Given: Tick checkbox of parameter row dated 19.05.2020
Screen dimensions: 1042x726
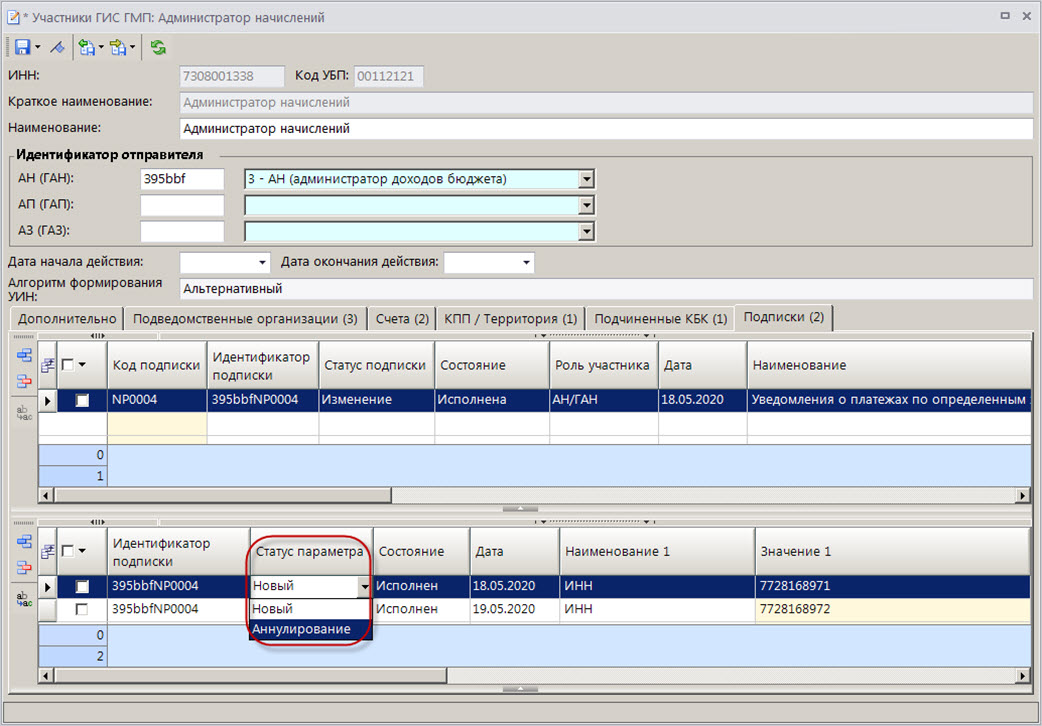Looking at the screenshot, I should [x=82, y=609].
